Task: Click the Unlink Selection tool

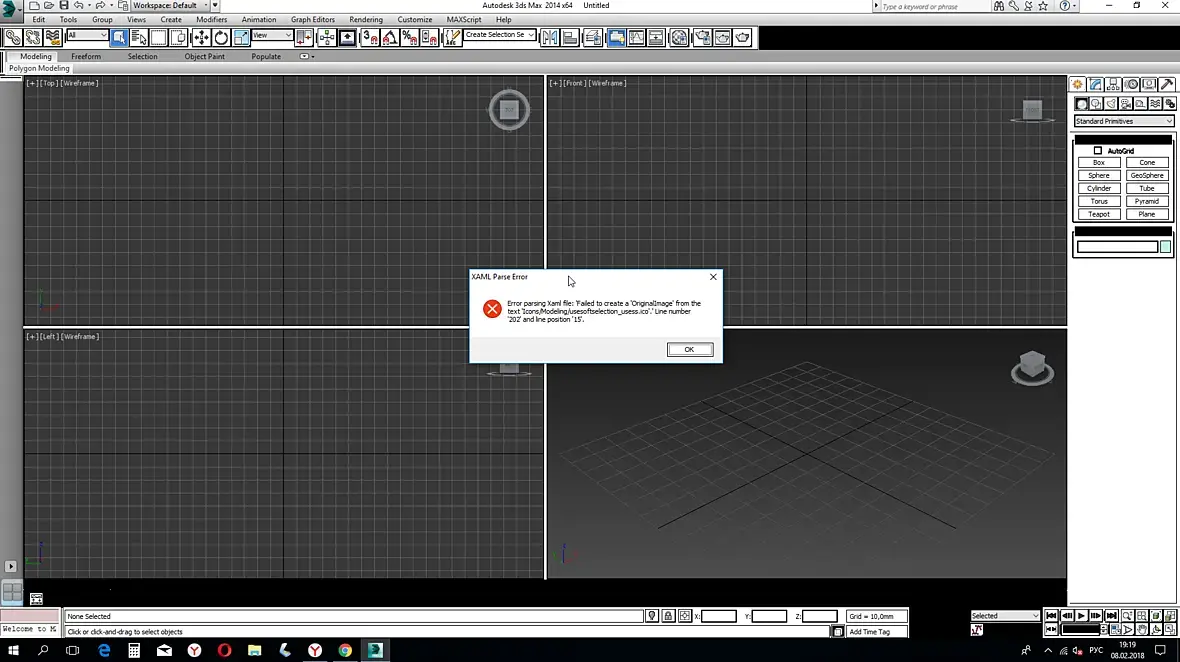Action: point(32,38)
